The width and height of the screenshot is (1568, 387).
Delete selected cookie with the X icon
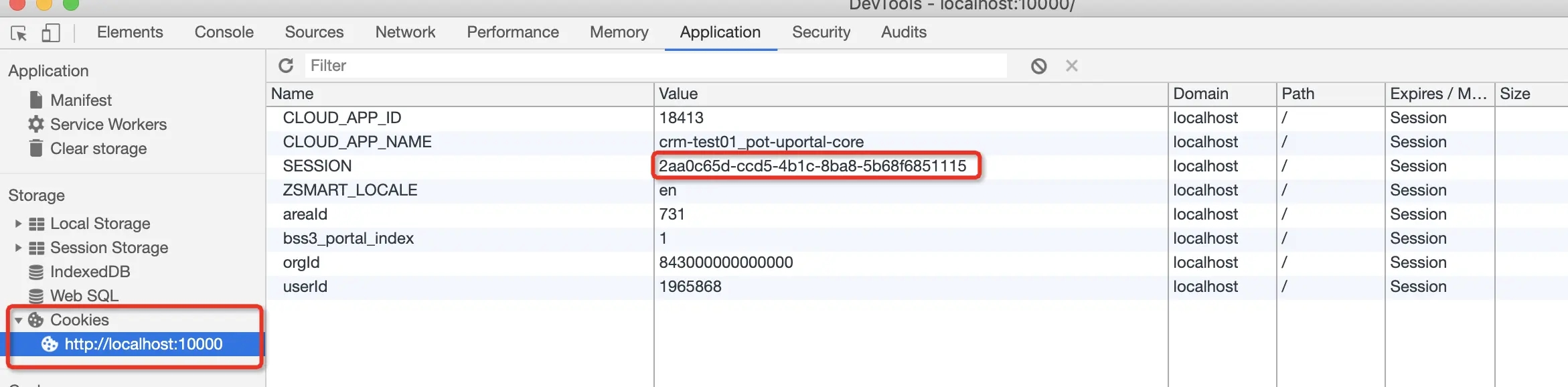click(1072, 66)
